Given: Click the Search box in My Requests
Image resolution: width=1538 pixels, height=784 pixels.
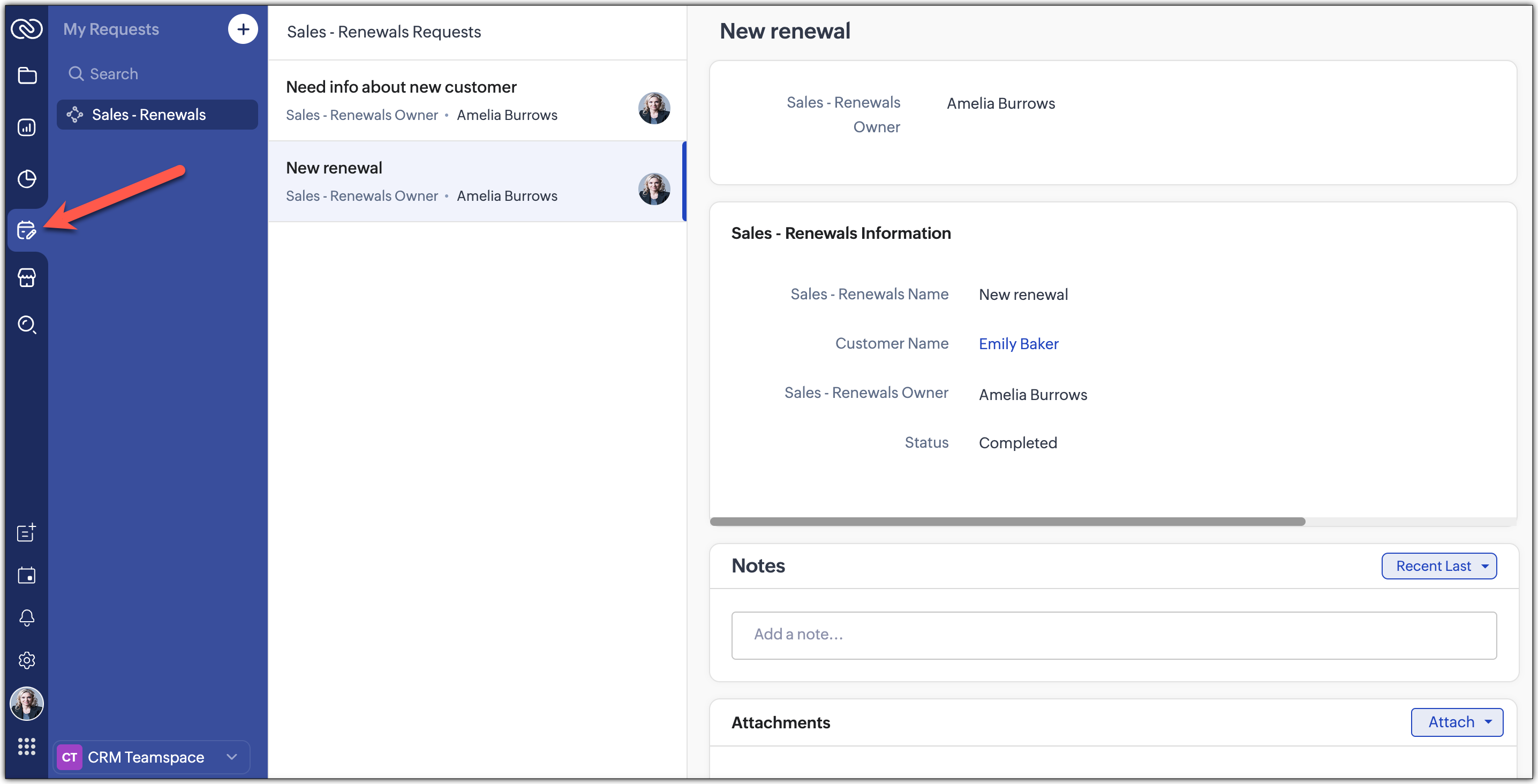Looking at the screenshot, I should coord(157,74).
